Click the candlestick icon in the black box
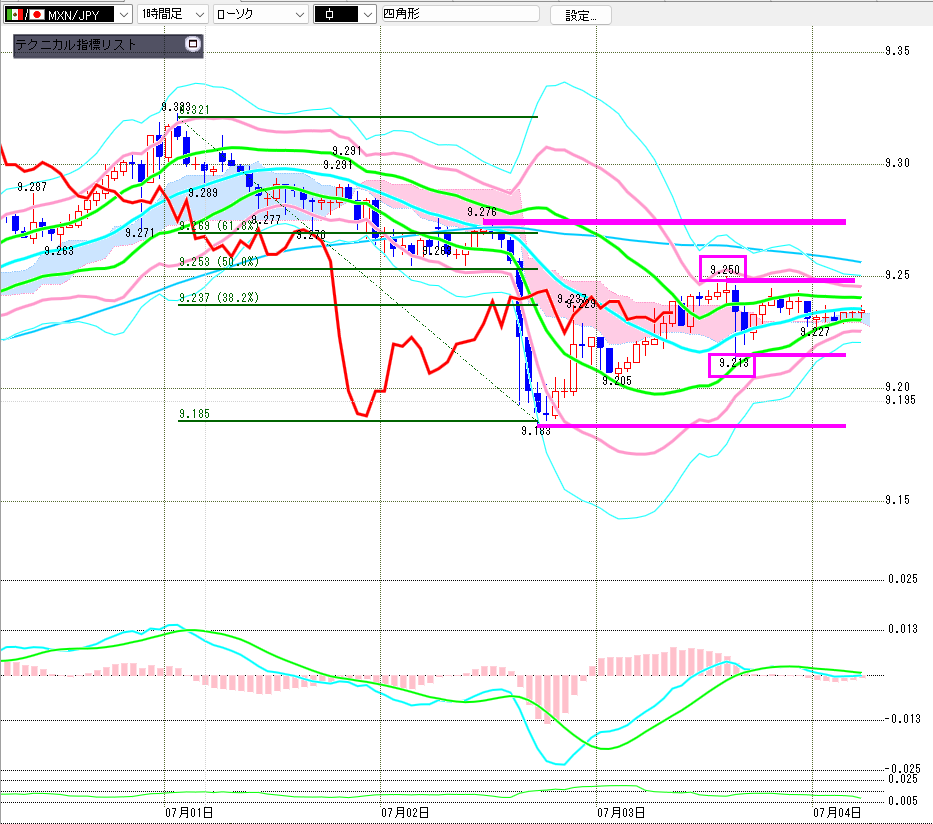Viewport: 933px width, 824px height. click(x=329, y=14)
